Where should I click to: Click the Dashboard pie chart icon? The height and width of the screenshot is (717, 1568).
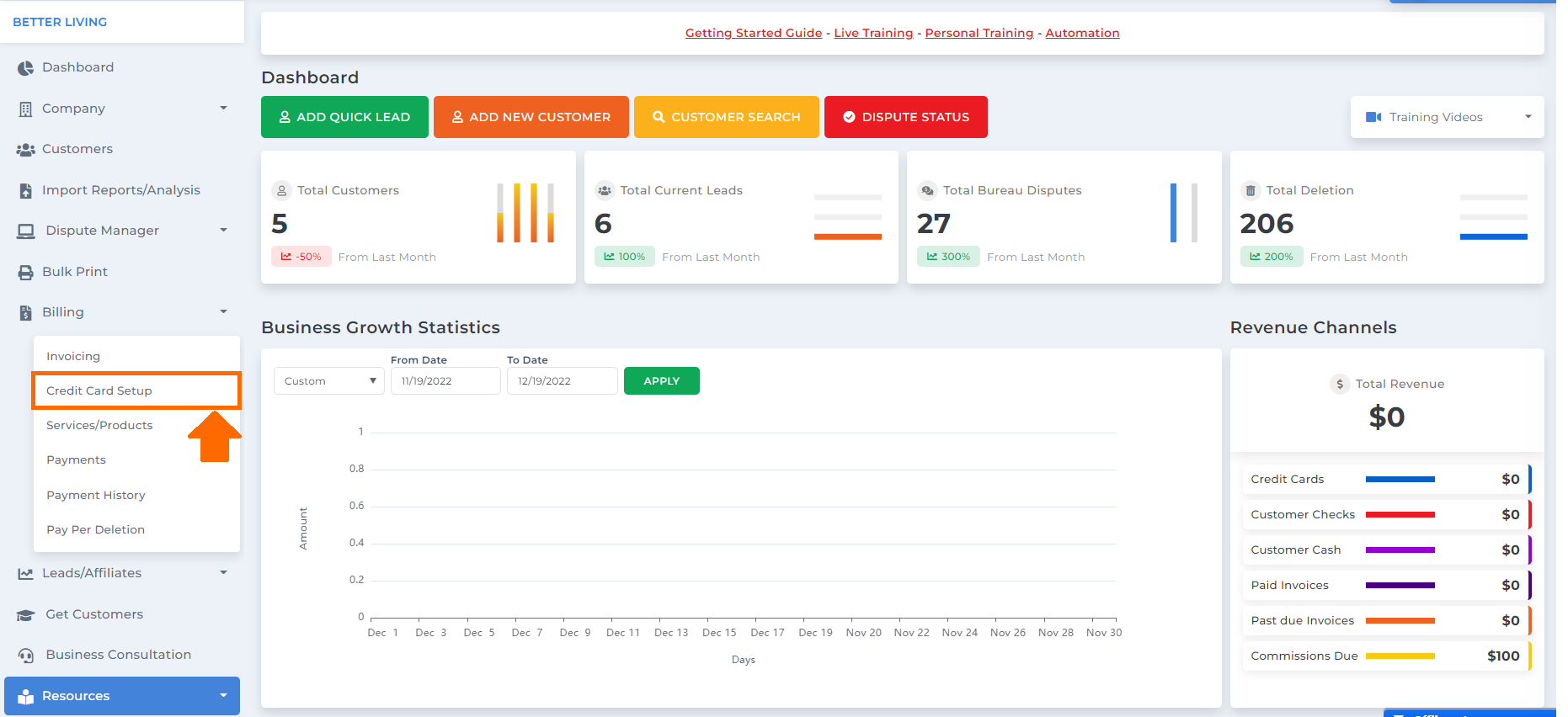click(x=25, y=68)
